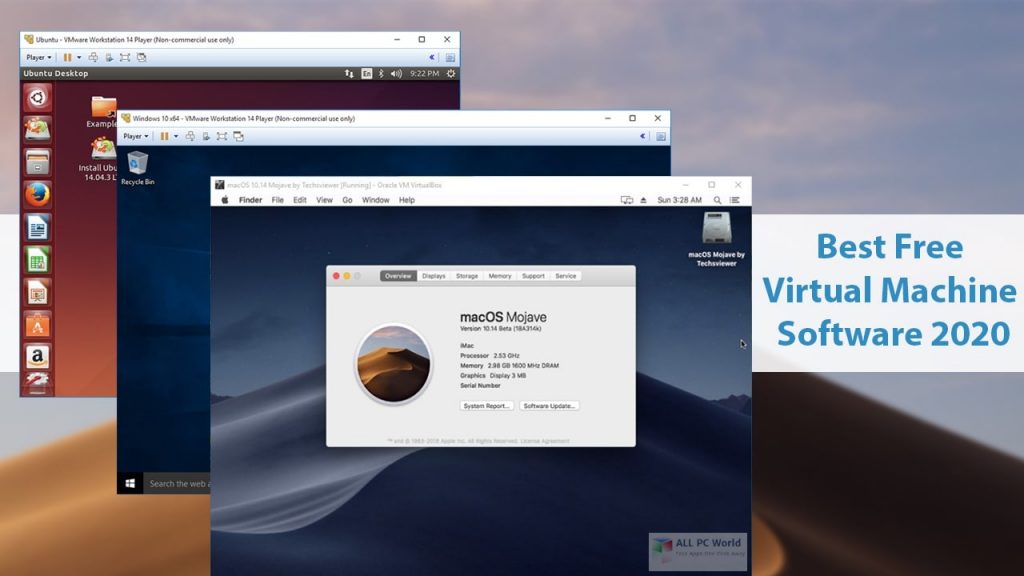Open the Apple menu in macOS VM

tap(225, 200)
